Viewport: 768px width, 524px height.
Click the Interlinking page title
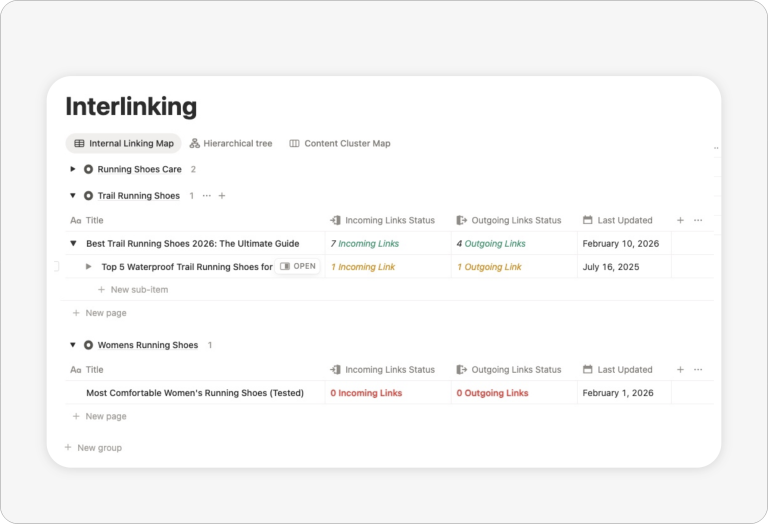click(x=131, y=106)
